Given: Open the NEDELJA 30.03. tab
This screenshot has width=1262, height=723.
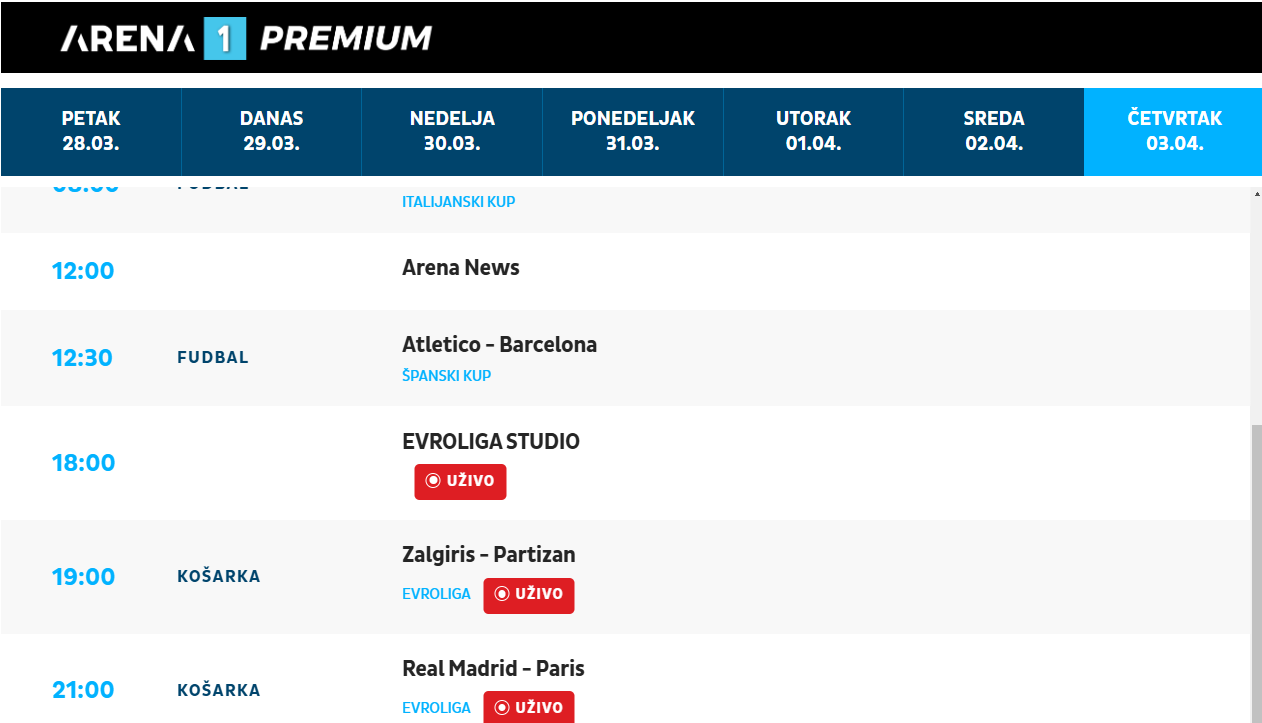Looking at the screenshot, I should (452, 131).
